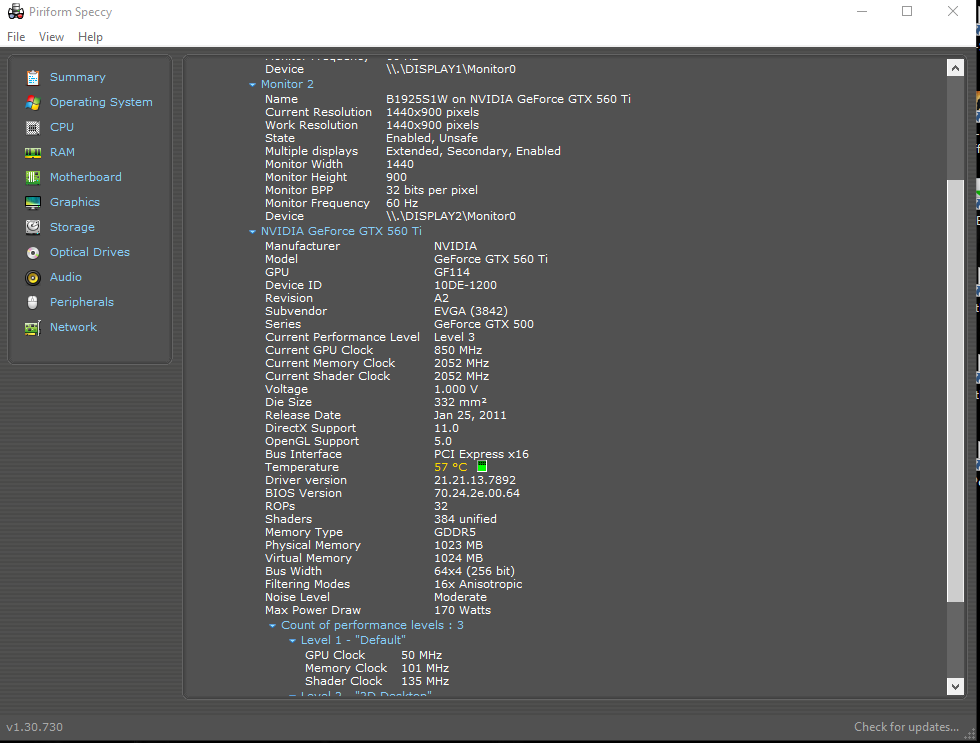This screenshot has height=743, width=980.
Task: Click the Operating System Windows flag icon
Action: tap(33, 102)
